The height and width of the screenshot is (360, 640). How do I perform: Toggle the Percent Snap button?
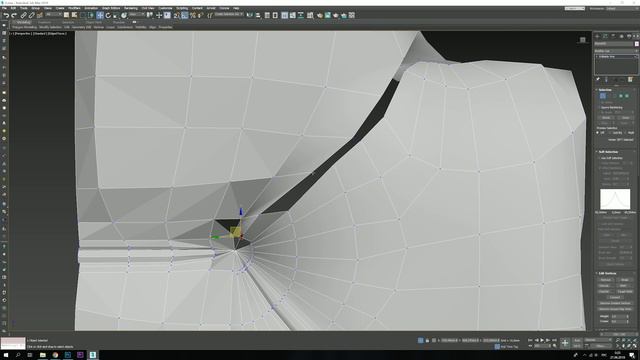point(193,15)
